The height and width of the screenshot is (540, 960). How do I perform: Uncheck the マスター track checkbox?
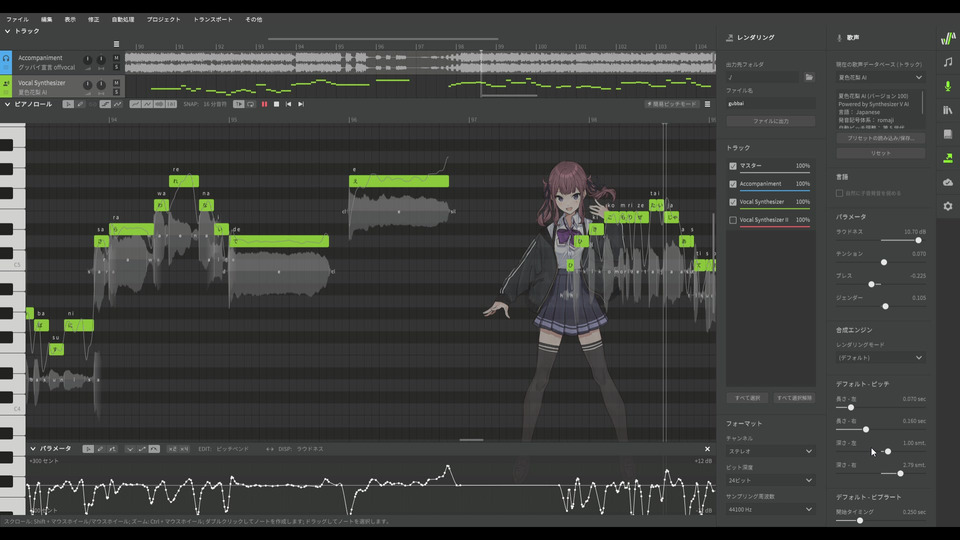(x=733, y=166)
